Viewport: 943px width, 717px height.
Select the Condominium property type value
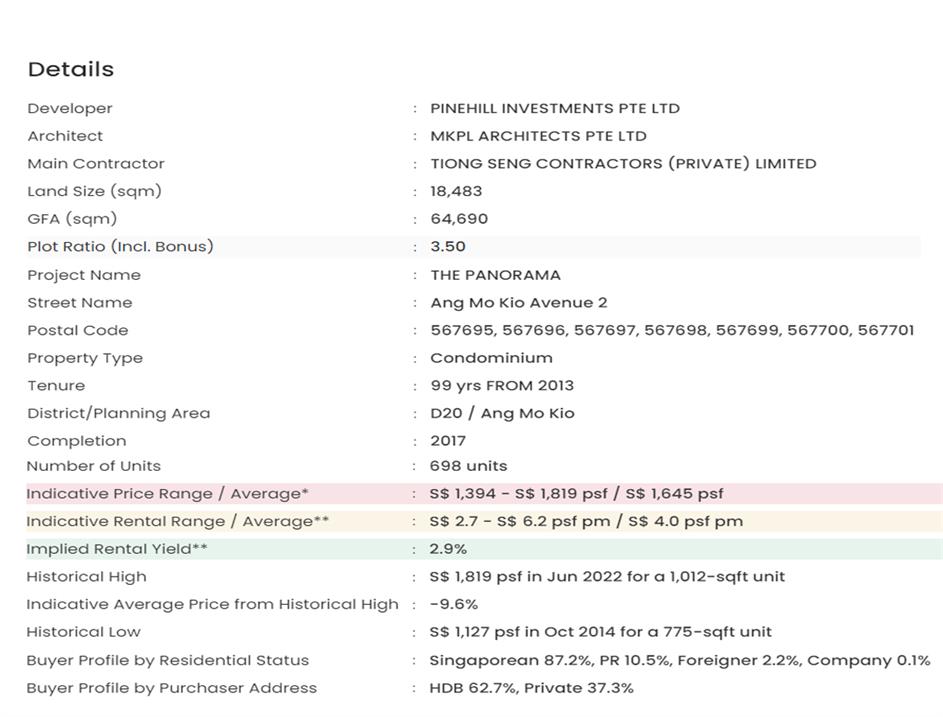(x=491, y=358)
